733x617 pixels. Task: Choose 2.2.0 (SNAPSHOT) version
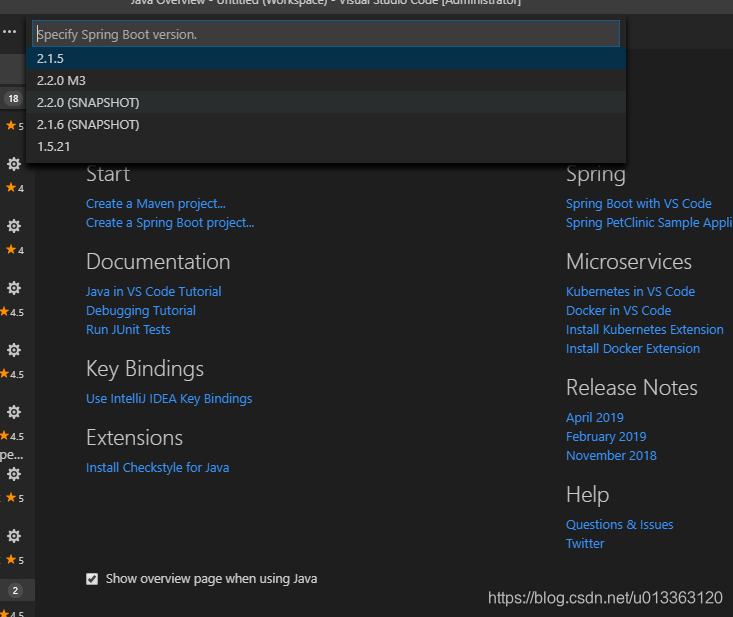pos(326,102)
